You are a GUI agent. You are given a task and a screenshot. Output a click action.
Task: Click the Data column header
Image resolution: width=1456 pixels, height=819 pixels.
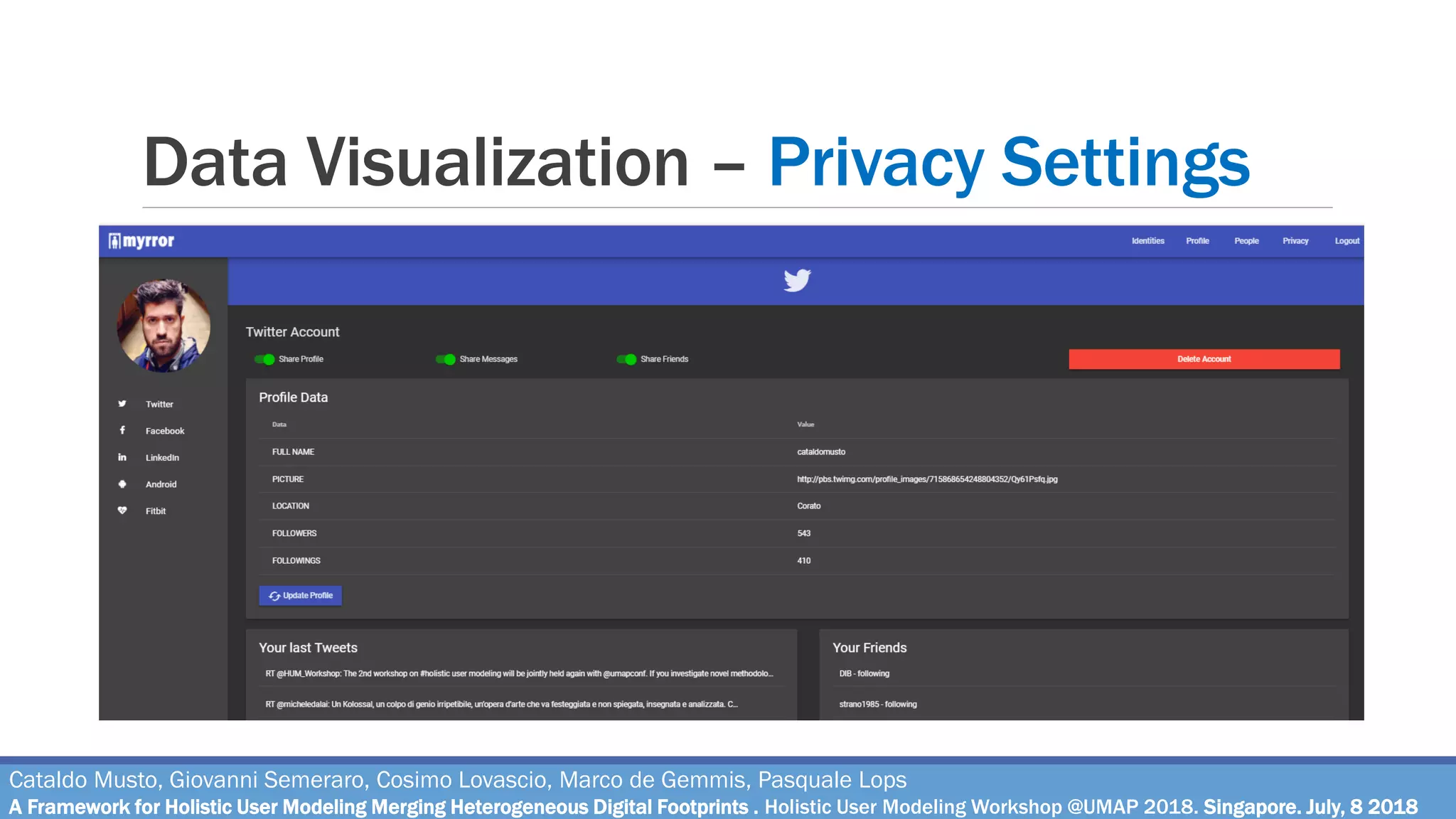(279, 424)
